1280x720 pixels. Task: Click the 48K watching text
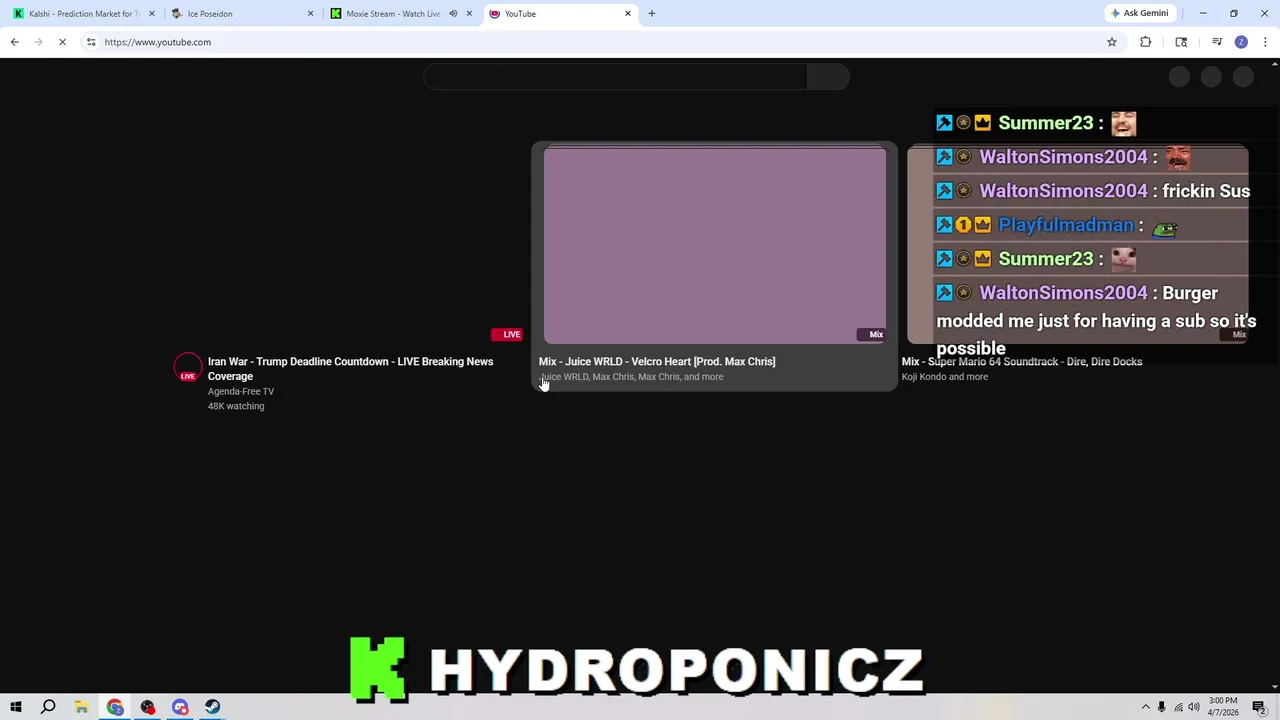point(236,406)
